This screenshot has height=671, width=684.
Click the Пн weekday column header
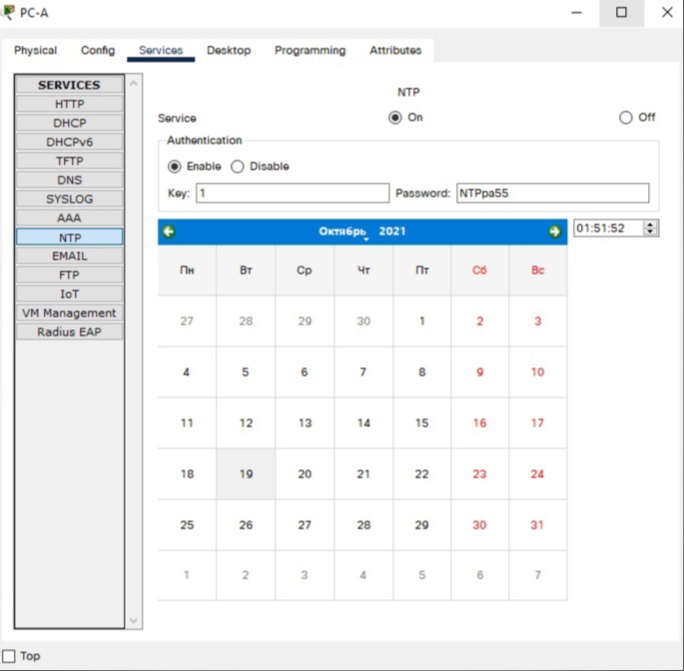(187, 270)
